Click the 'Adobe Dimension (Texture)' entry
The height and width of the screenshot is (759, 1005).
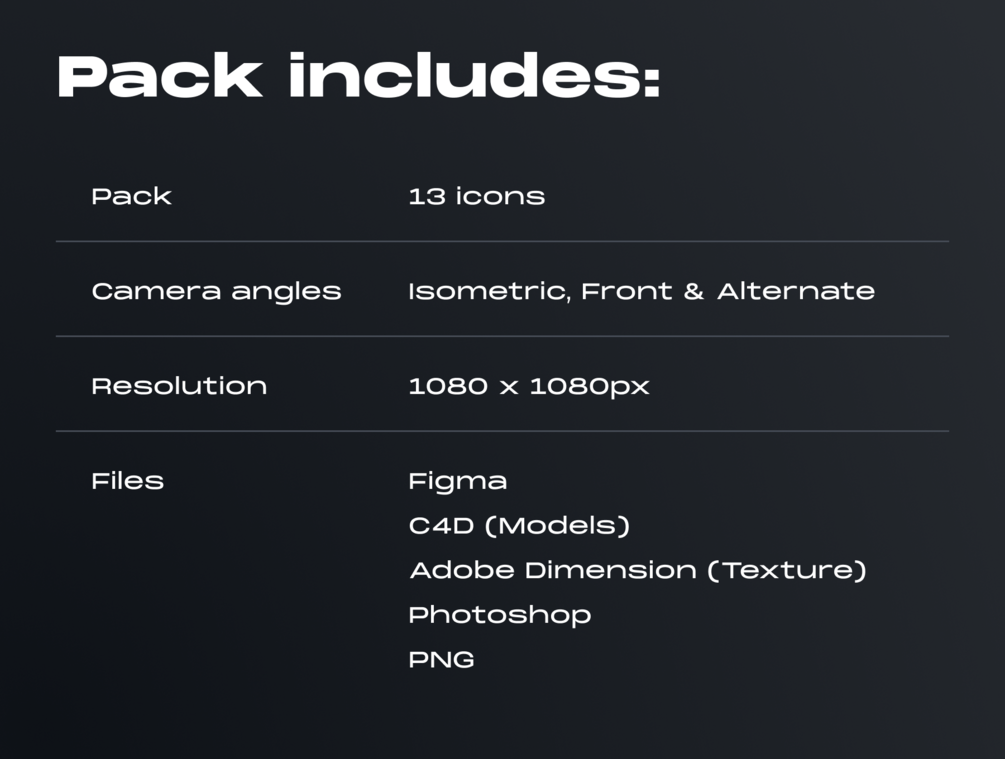[638, 570]
